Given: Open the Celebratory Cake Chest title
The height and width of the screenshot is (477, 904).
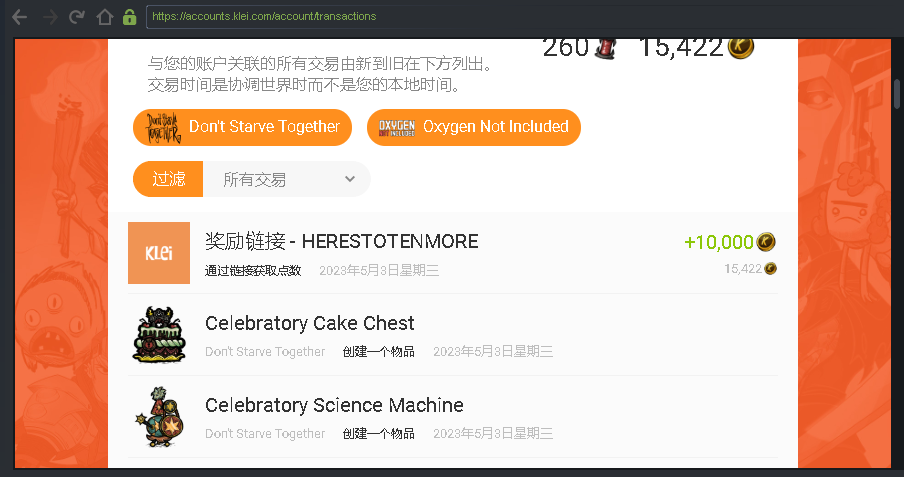Looking at the screenshot, I should [310, 323].
